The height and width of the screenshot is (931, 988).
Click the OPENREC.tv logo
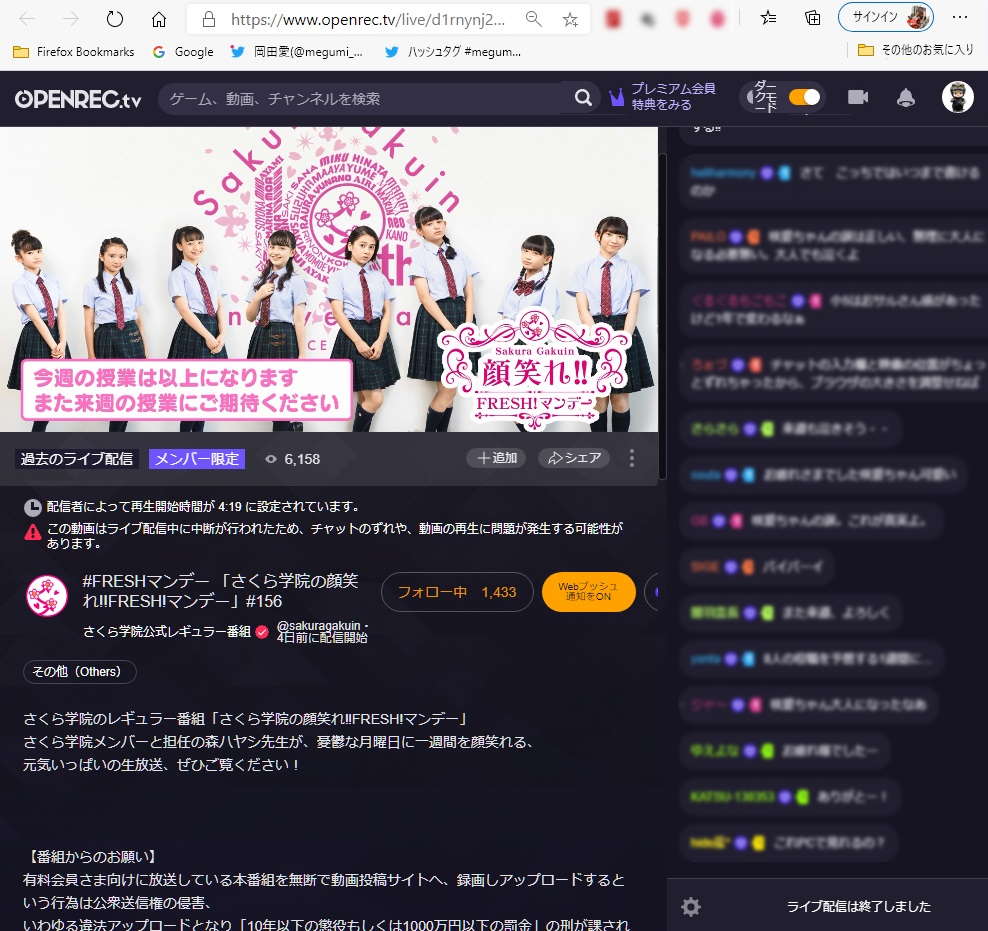click(78, 98)
